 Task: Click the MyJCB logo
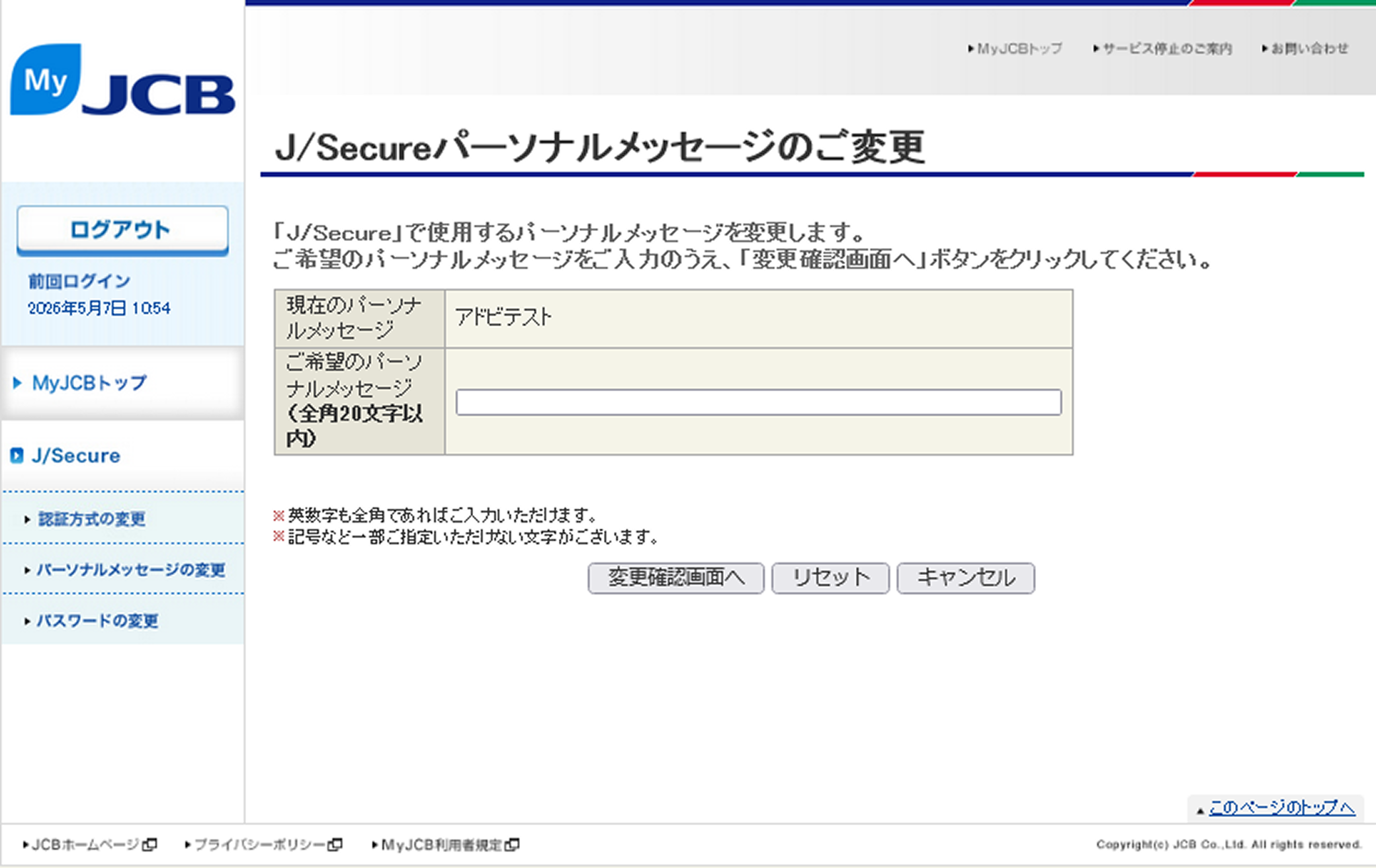pos(122,79)
